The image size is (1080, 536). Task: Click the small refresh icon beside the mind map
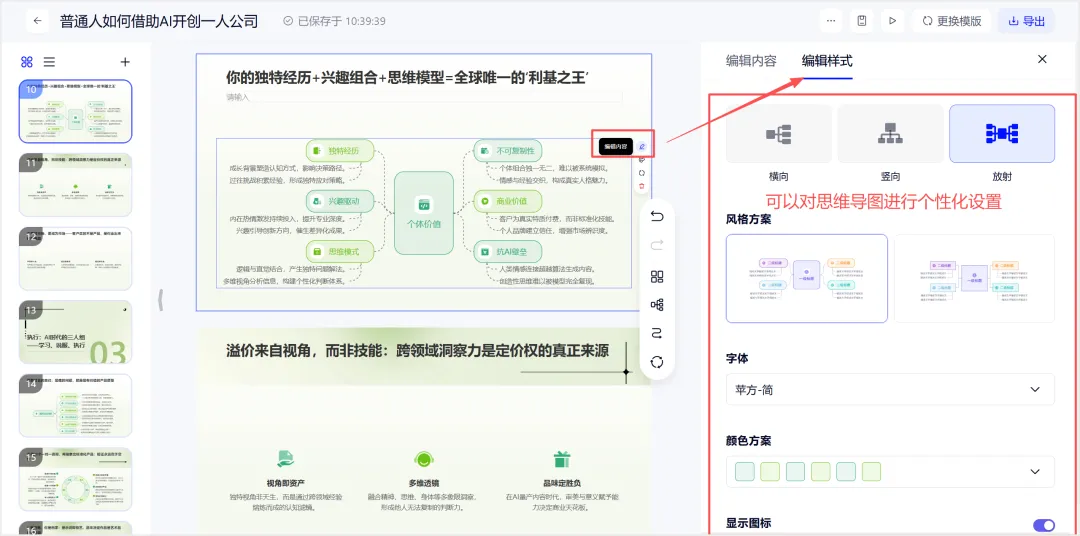click(642, 173)
